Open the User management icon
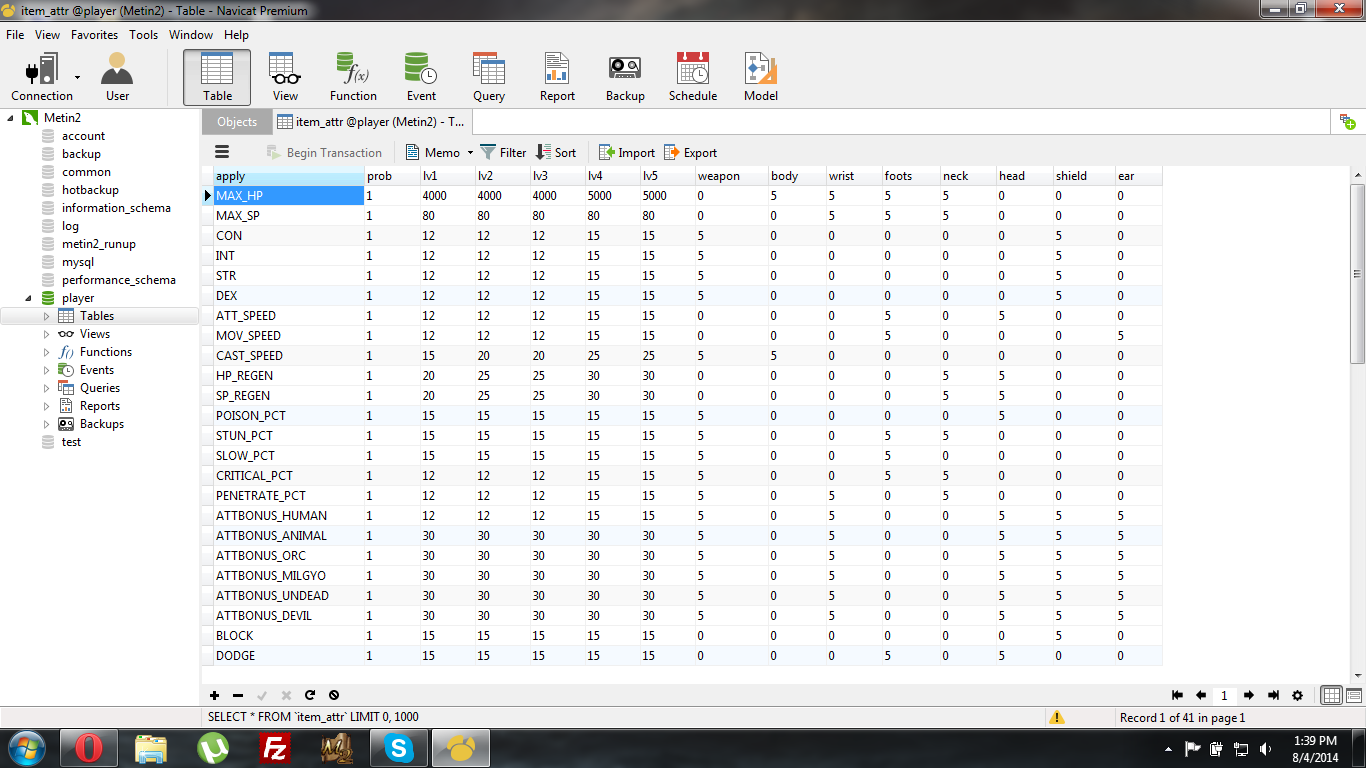The image size is (1366, 768). pyautogui.click(x=117, y=78)
